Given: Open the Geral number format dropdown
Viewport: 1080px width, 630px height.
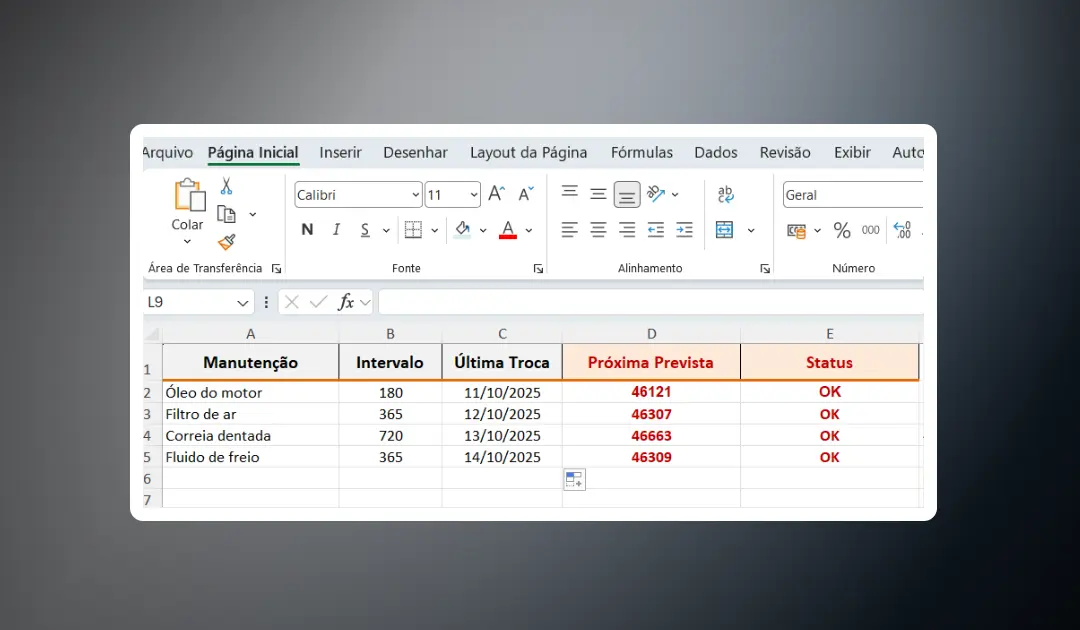Looking at the screenshot, I should point(852,195).
